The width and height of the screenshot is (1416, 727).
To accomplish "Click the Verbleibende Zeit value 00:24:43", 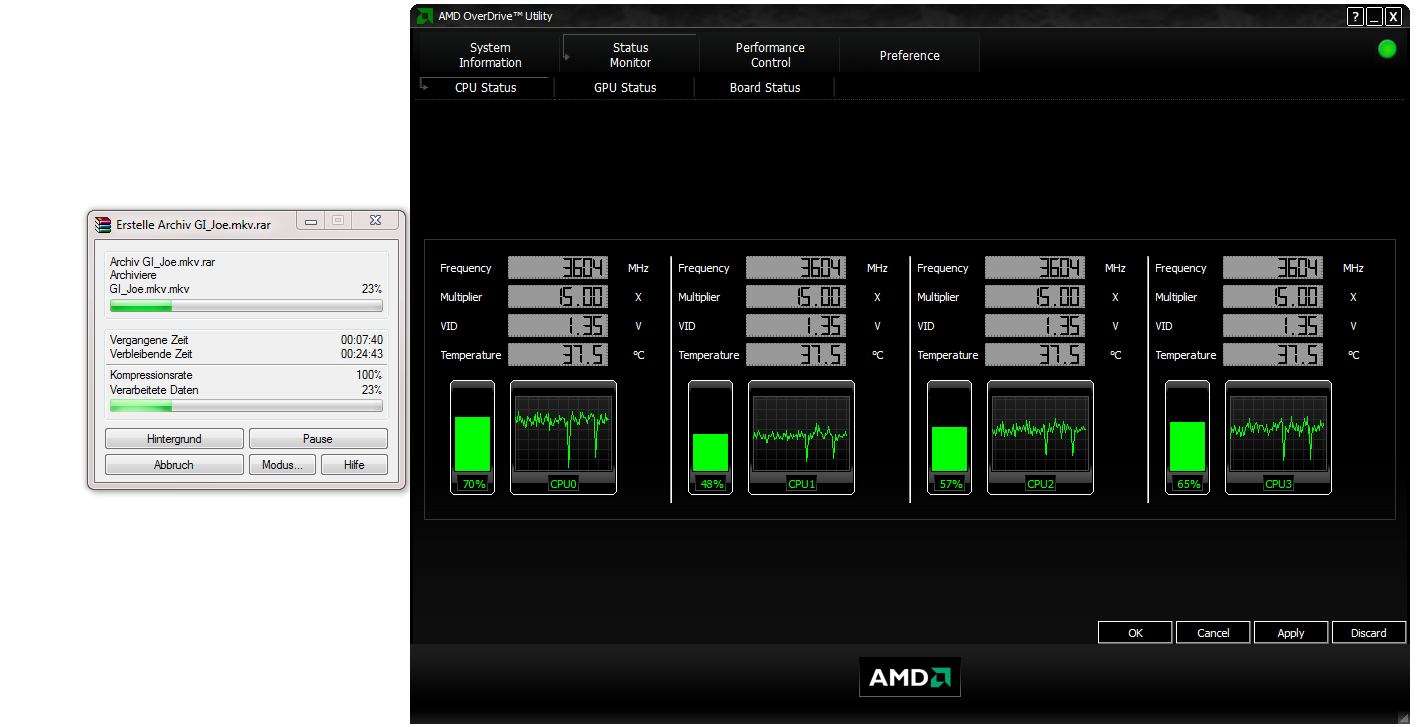I will coord(361,354).
